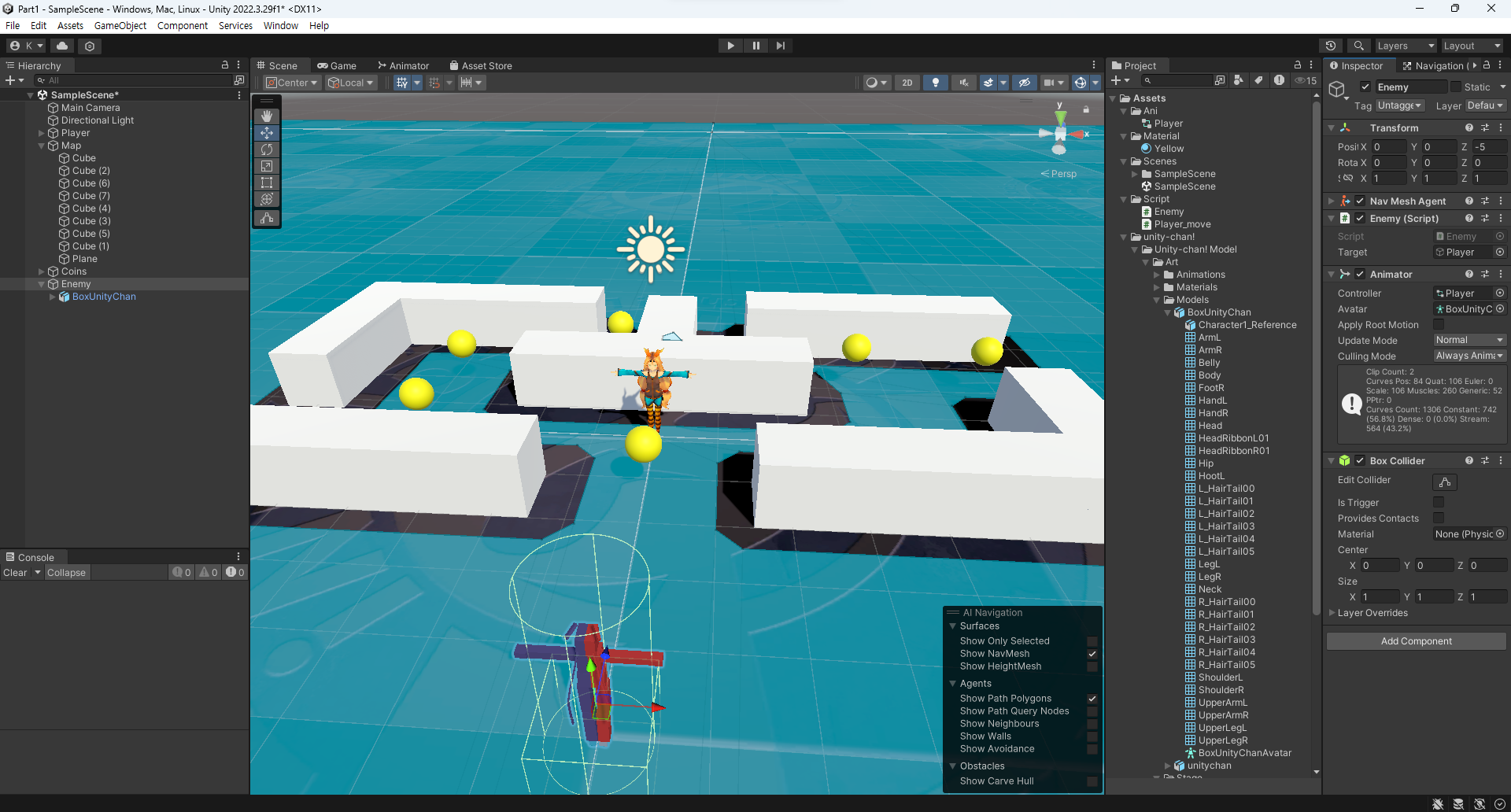Open the Layers dropdown in top bar

(x=1406, y=46)
